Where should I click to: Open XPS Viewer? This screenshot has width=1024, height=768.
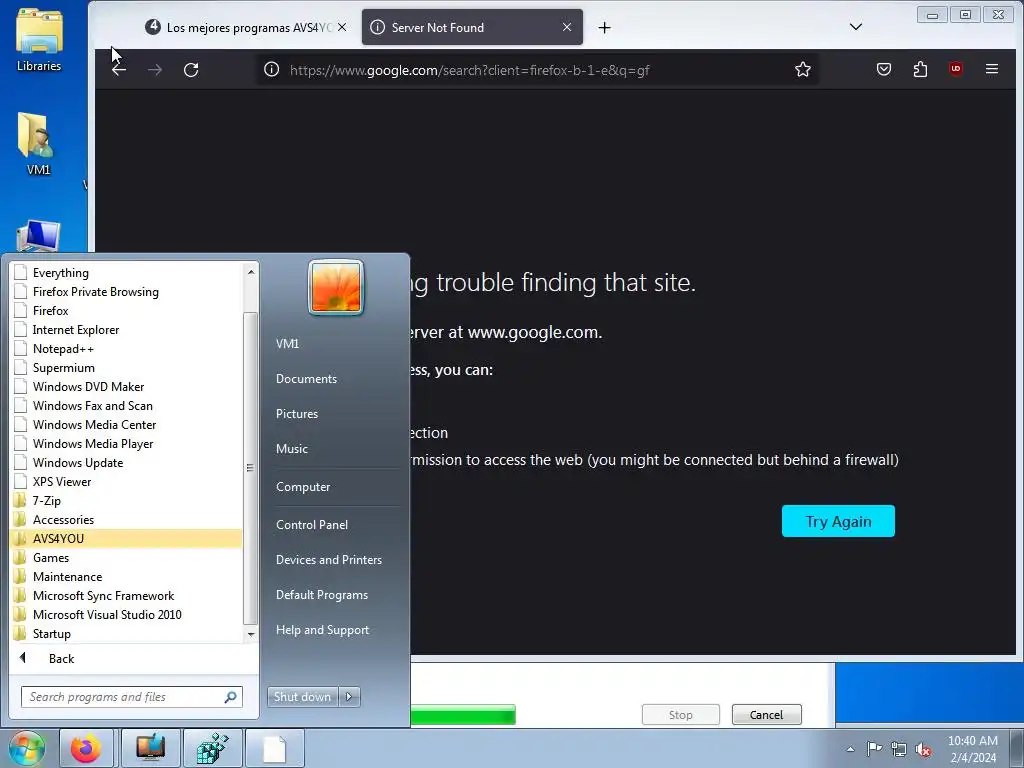tap(127, 481)
